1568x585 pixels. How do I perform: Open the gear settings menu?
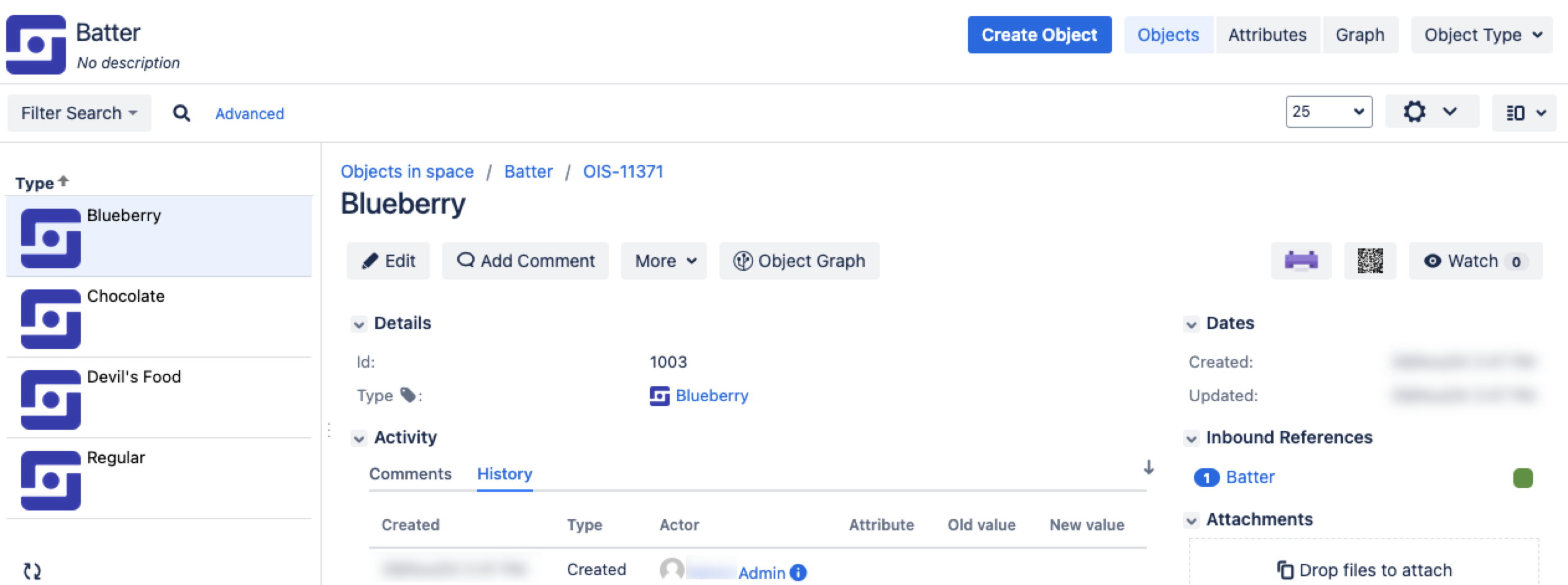[x=1431, y=112]
